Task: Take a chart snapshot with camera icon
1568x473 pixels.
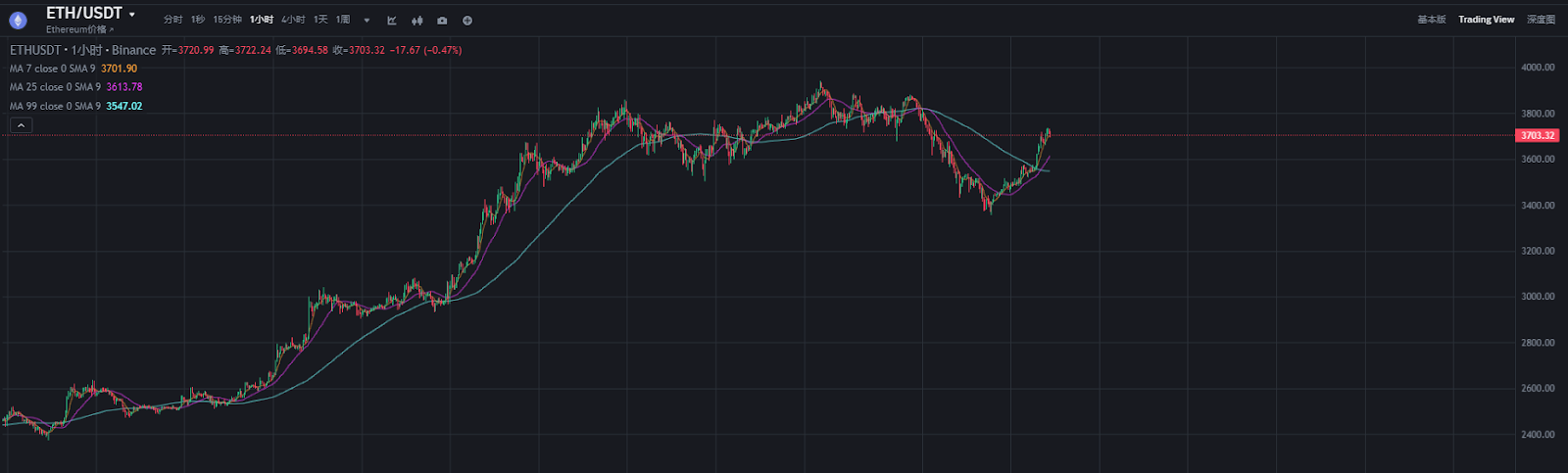Action: point(442,20)
